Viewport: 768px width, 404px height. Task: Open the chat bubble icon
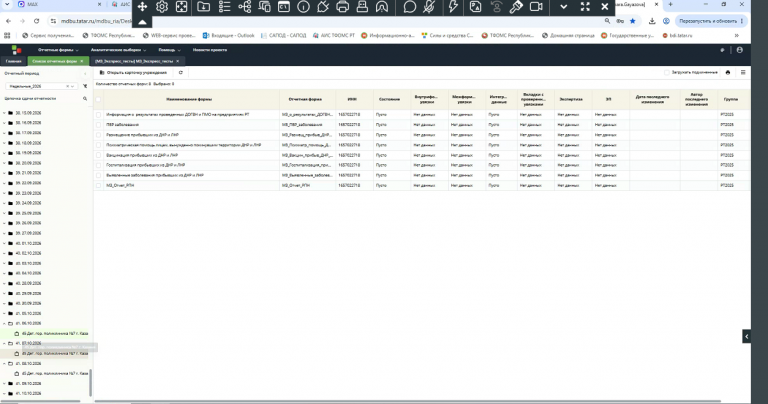pyautogui.click(x=409, y=7)
